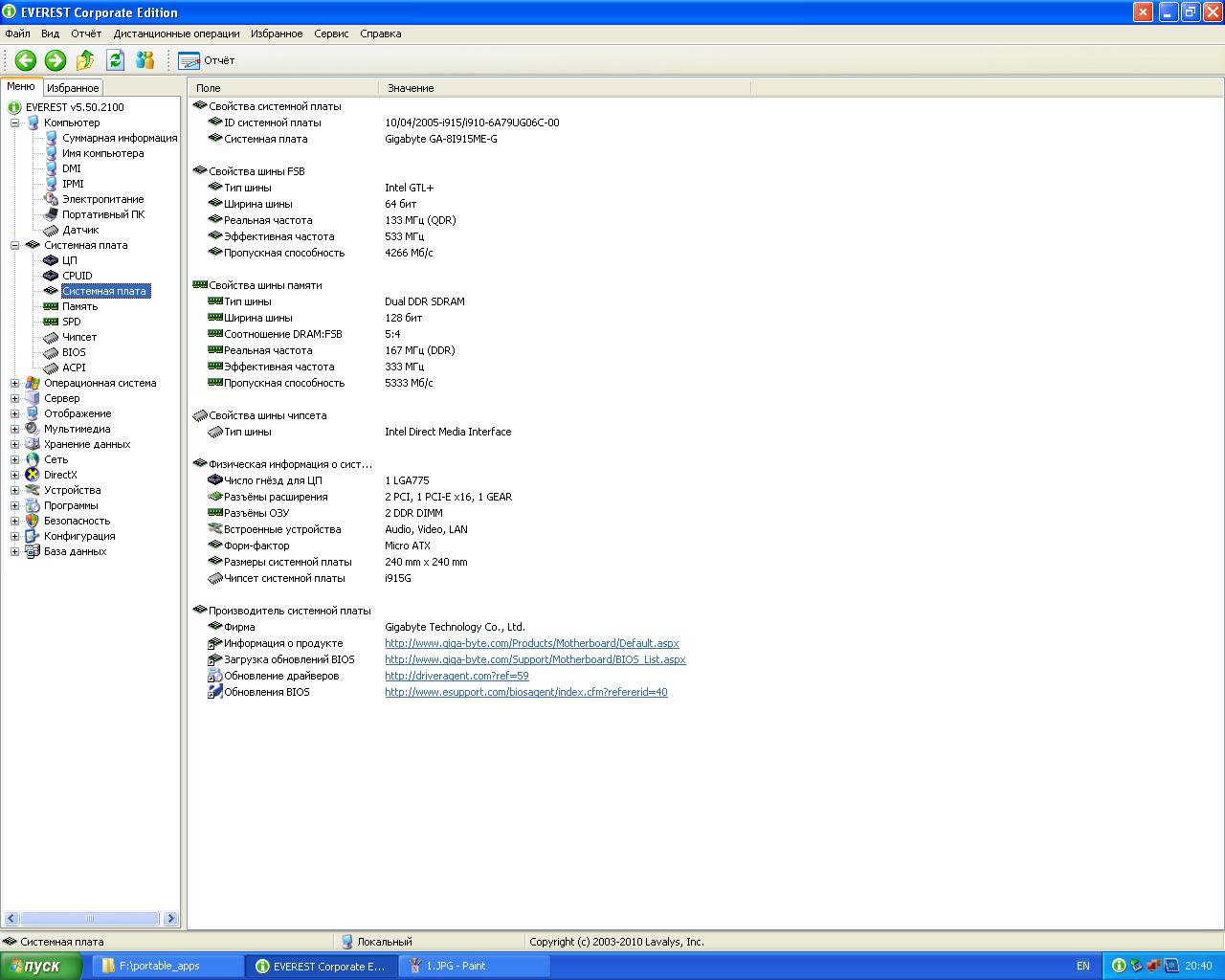Click the green Back arrow toolbar icon
Screen dimensions: 1225x980
pyautogui.click(x=26, y=60)
